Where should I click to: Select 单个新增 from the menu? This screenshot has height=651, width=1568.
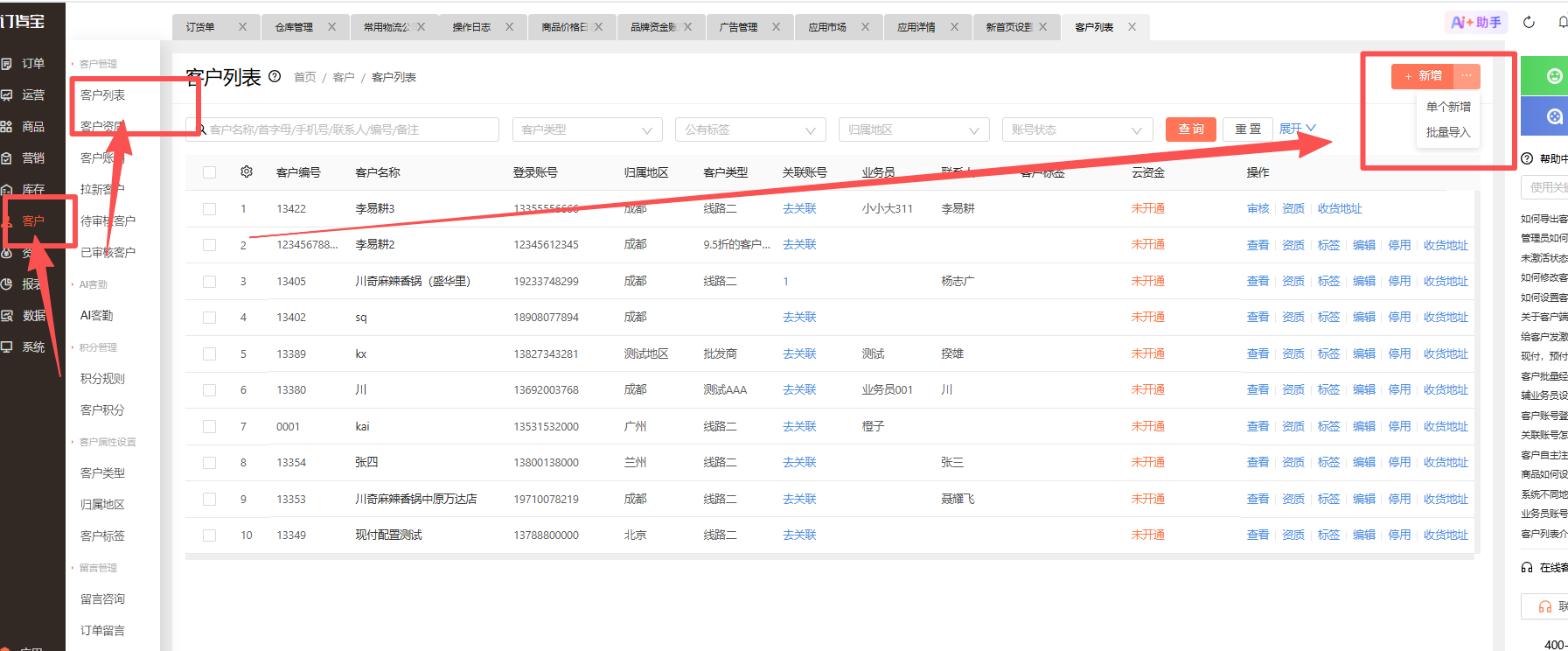(1448, 107)
